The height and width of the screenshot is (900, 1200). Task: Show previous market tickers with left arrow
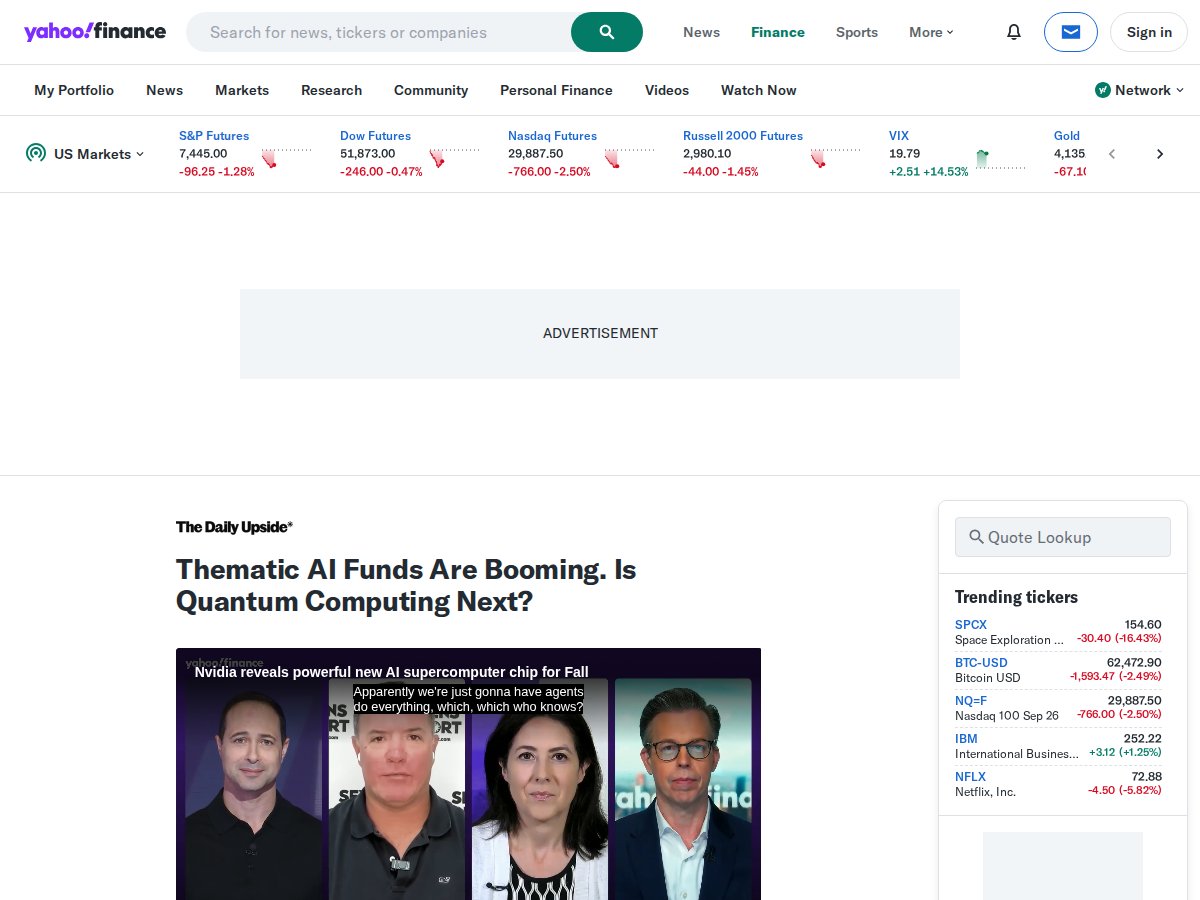coord(1112,154)
